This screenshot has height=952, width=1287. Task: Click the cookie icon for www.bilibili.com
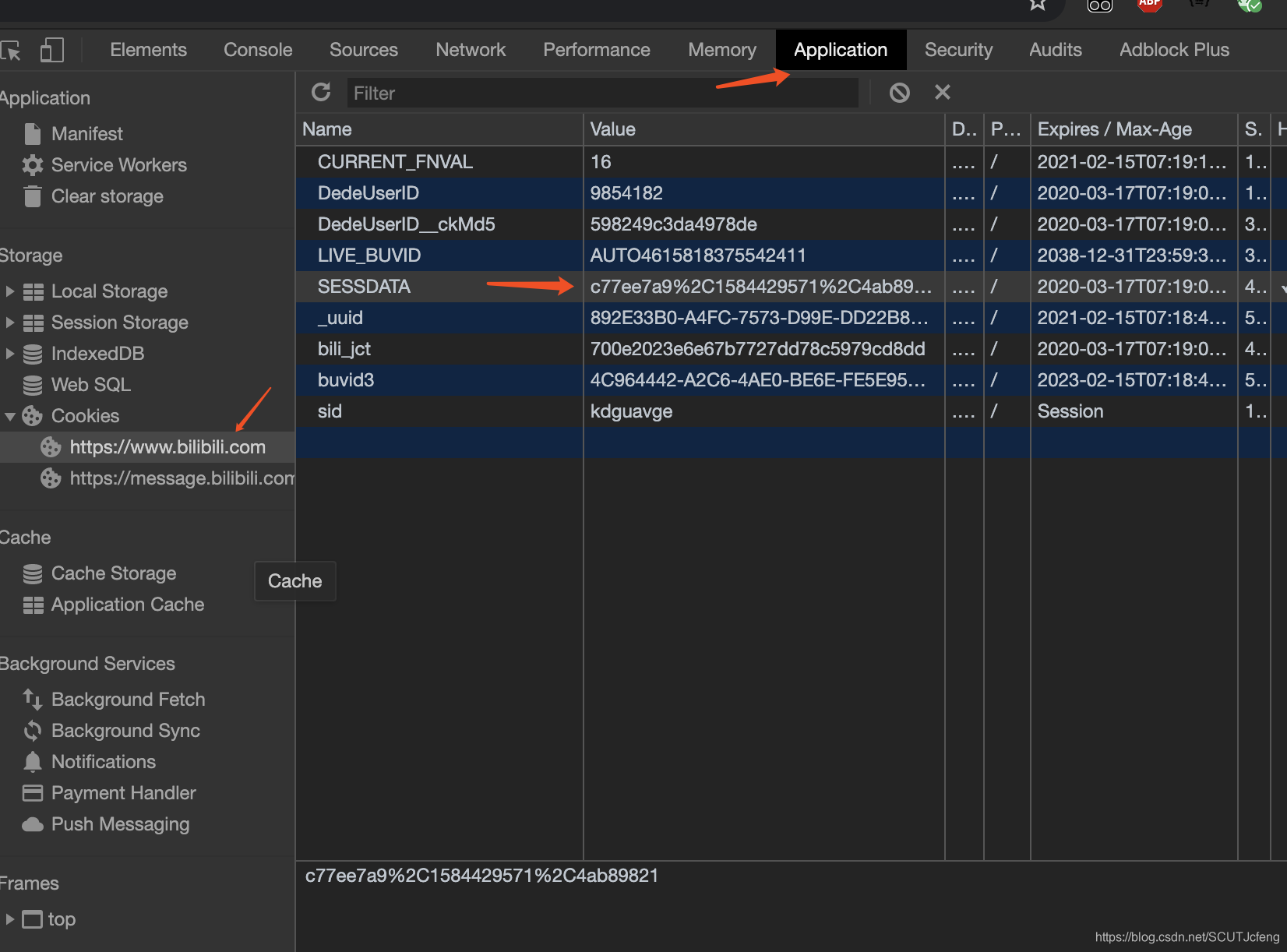pyautogui.click(x=51, y=447)
